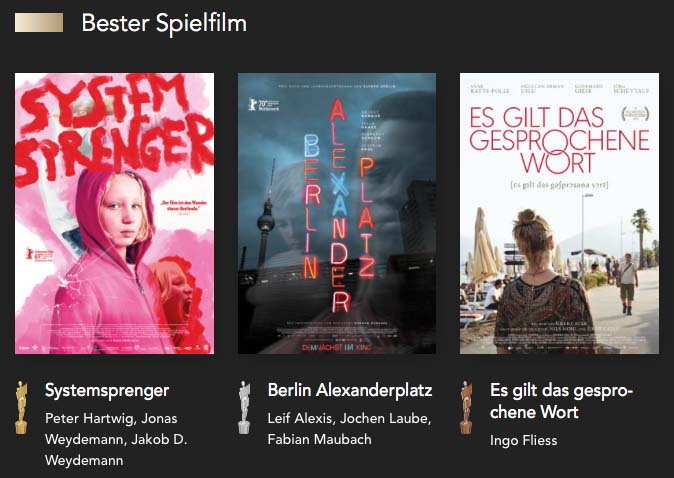Click the gold trophy icon beside Systemsprenger
Screen dimensions: 674x478
21,407
